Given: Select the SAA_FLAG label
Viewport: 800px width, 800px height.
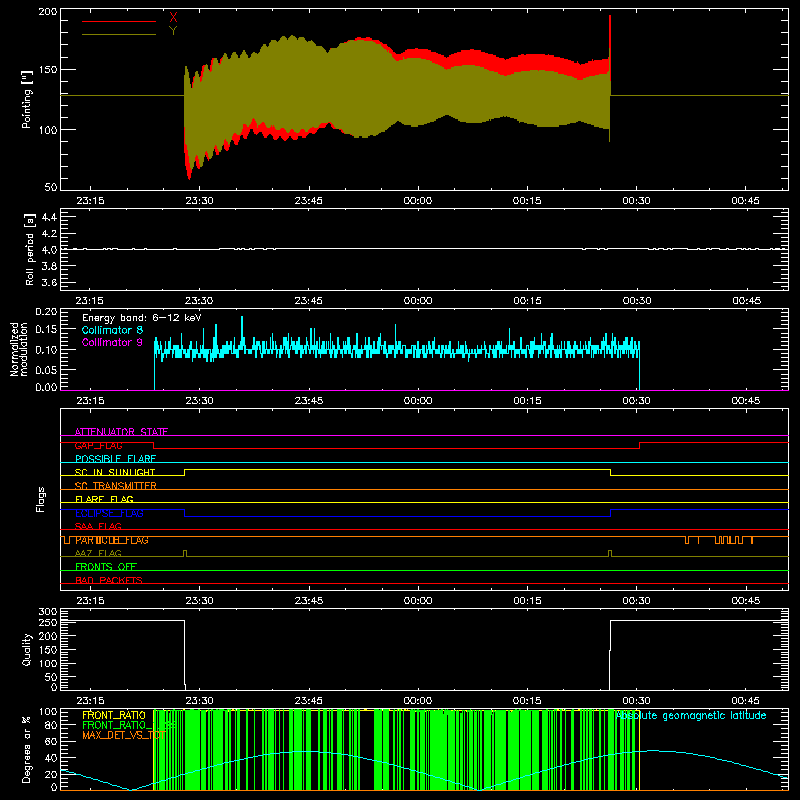Looking at the screenshot, I should point(98,526).
